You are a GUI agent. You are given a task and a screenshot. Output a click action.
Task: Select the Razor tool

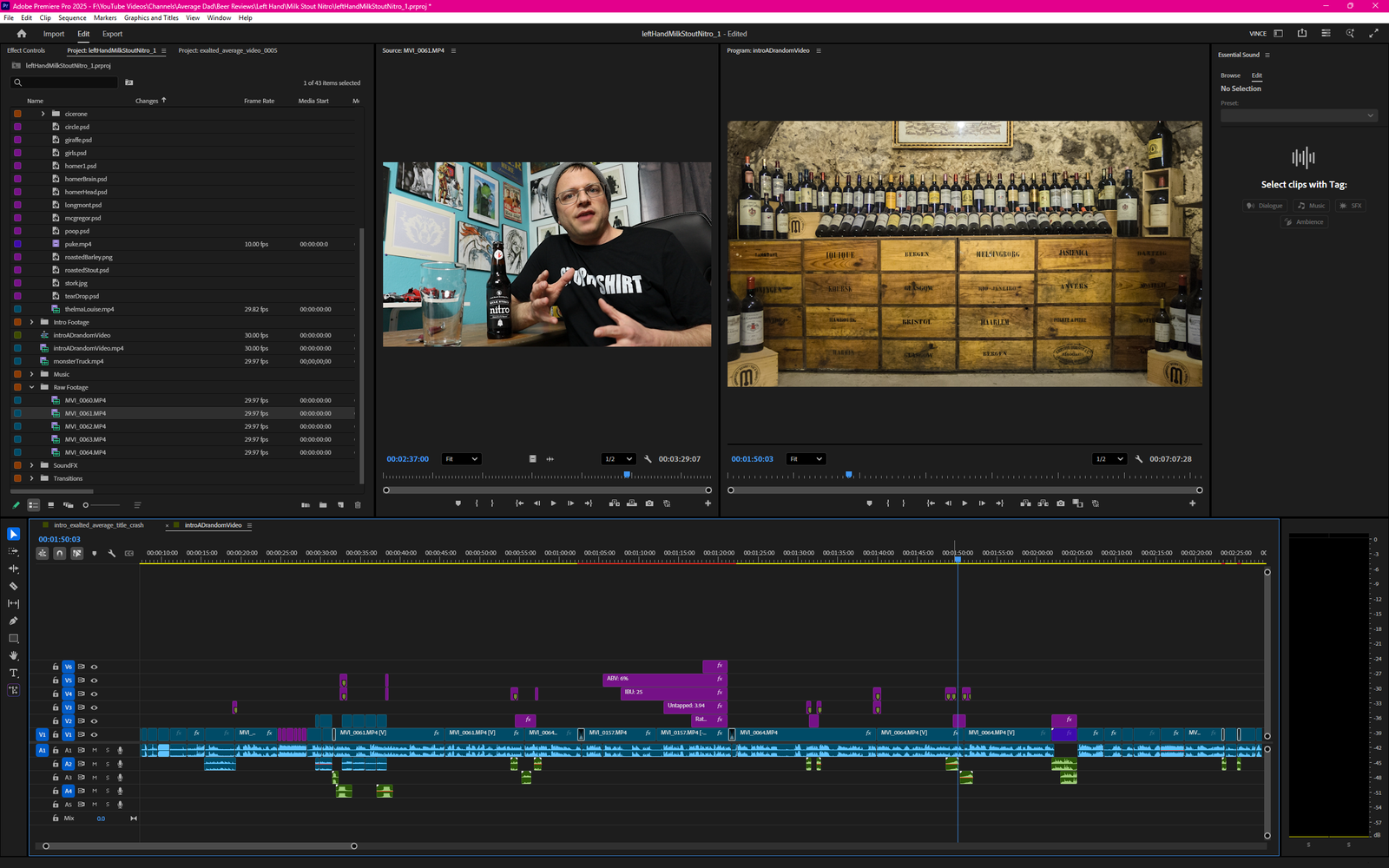coord(13,585)
